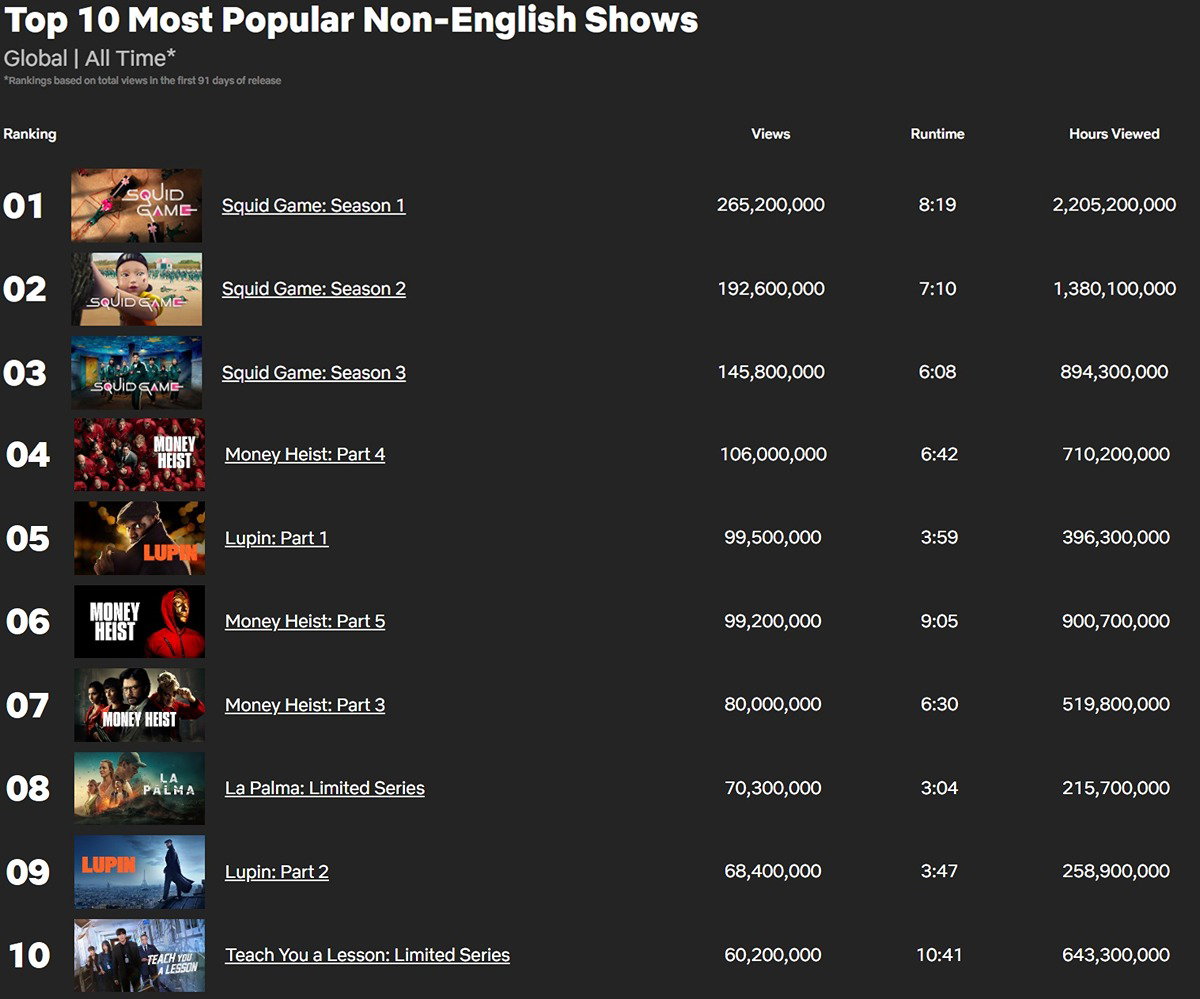This screenshot has height=999, width=1200.
Task: Click runtime 7:10 for Squid Game Season 2
Action: [938, 289]
